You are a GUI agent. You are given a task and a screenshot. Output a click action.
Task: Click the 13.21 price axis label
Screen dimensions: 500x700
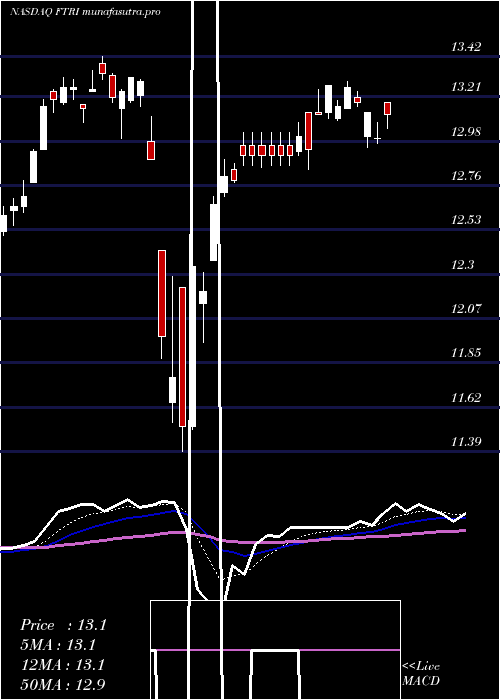[x=466, y=86]
